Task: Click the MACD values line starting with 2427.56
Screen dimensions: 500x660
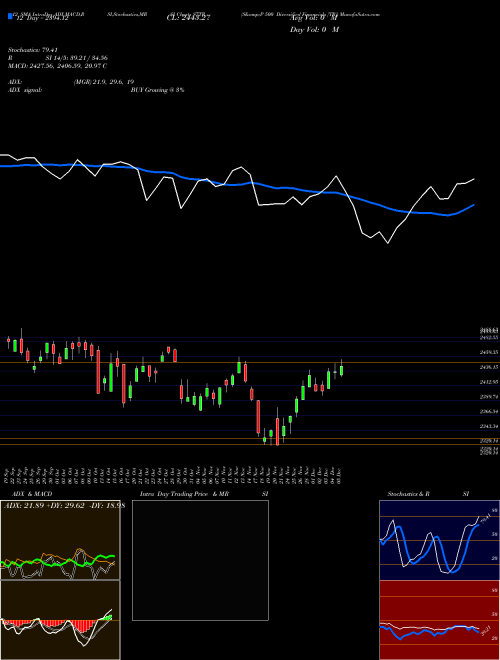Action: pos(57,66)
